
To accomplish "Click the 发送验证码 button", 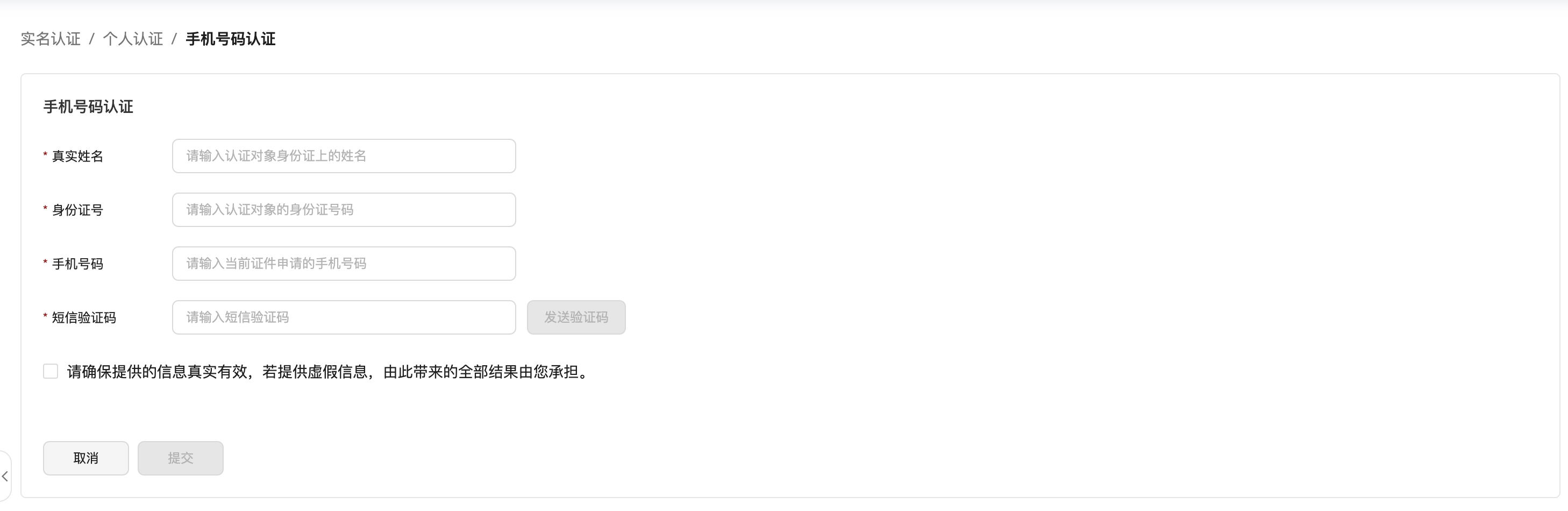I will [576, 317].
